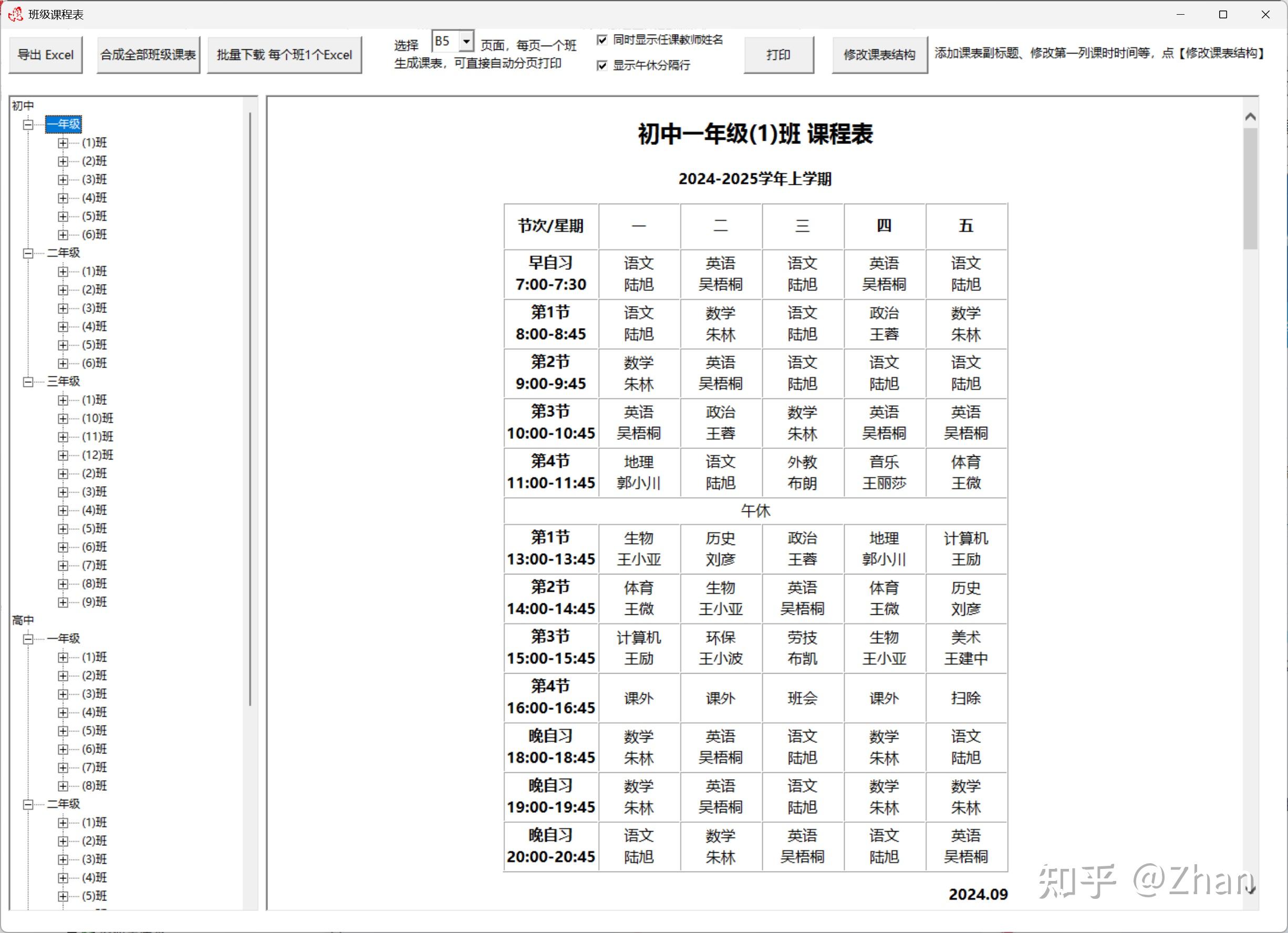The image size is (1288, 933).
Task: Click the 导出 Excel button
Action: (45, 55)
